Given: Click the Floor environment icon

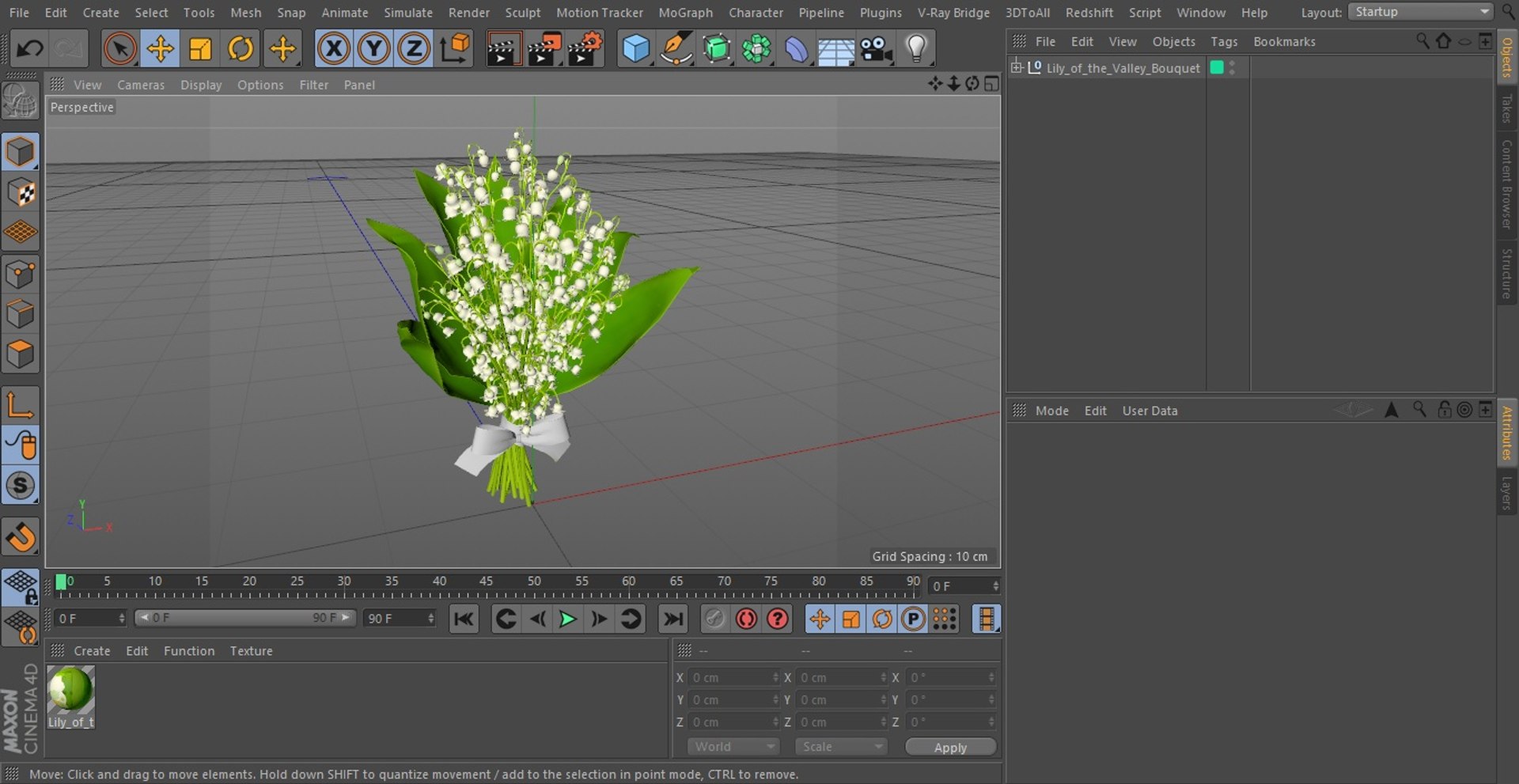Looking at the screenshot, I should (835, 49).
